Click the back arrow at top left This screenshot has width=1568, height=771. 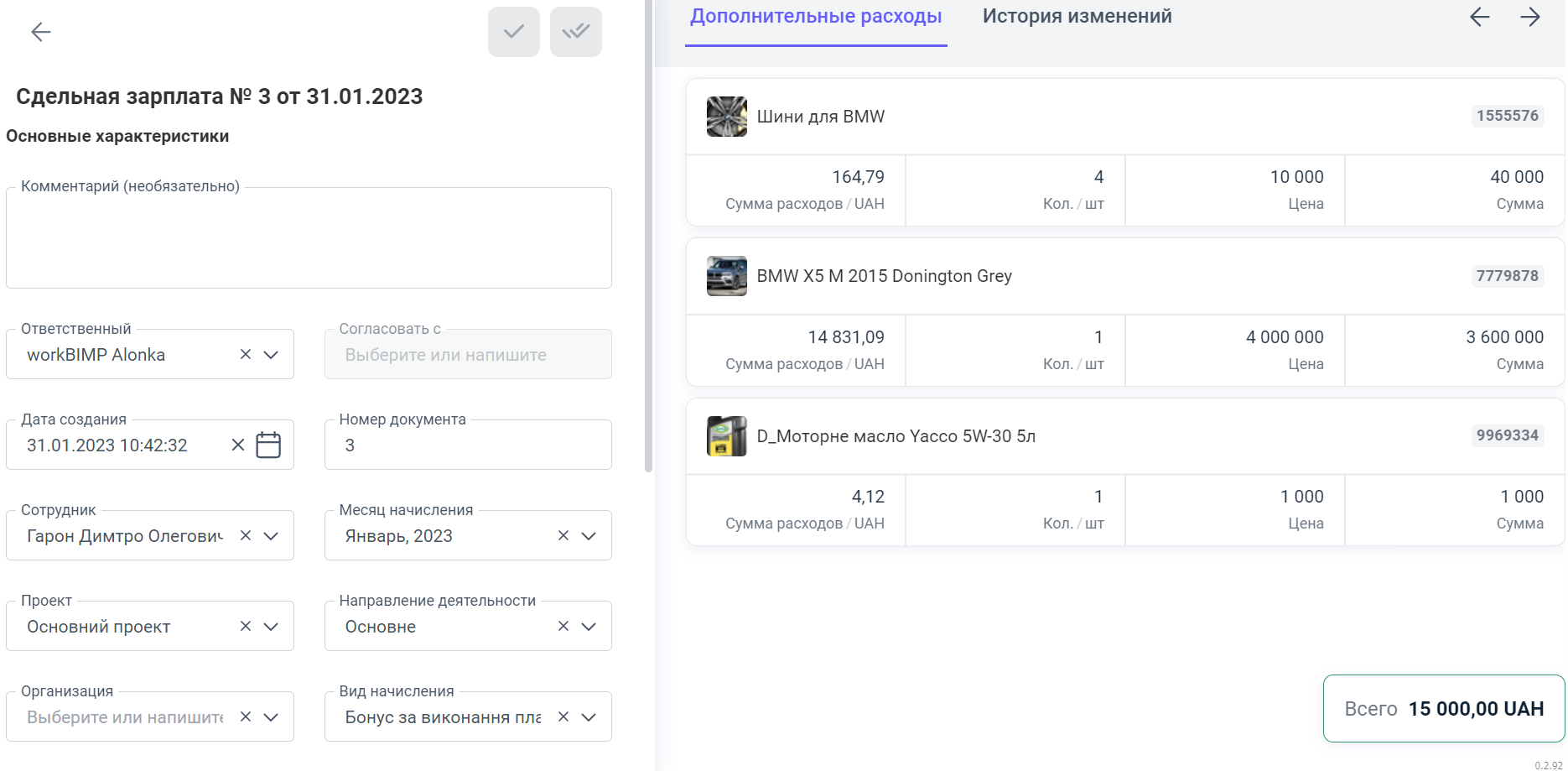pos(40,32)
